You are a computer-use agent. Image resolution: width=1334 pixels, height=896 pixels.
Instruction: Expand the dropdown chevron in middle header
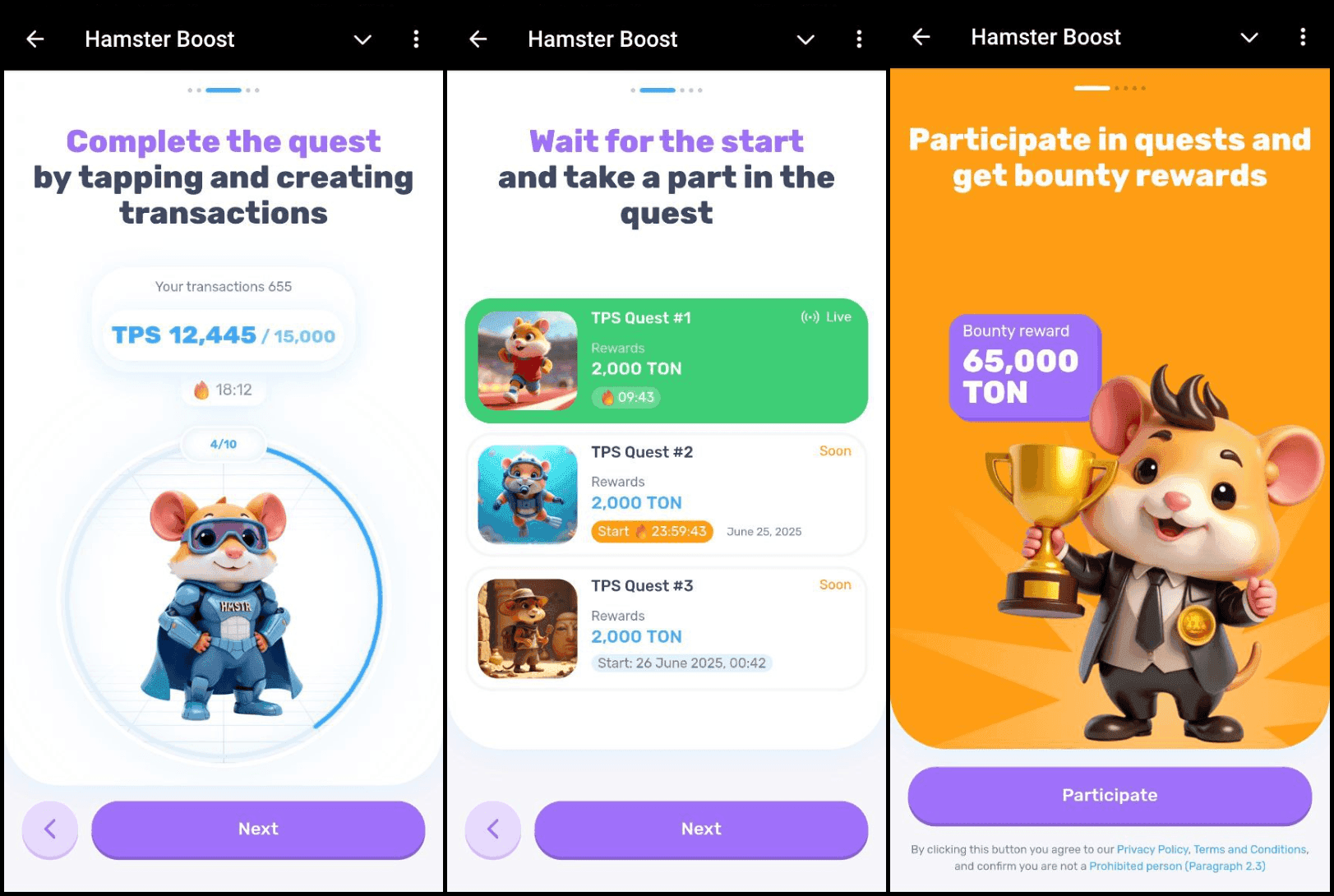click(805, 39)
